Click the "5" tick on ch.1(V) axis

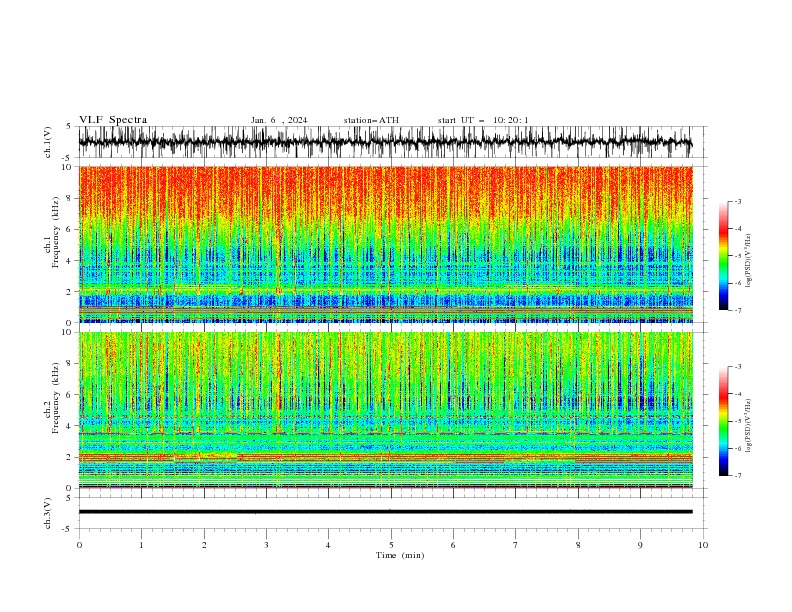coord(69,127)
